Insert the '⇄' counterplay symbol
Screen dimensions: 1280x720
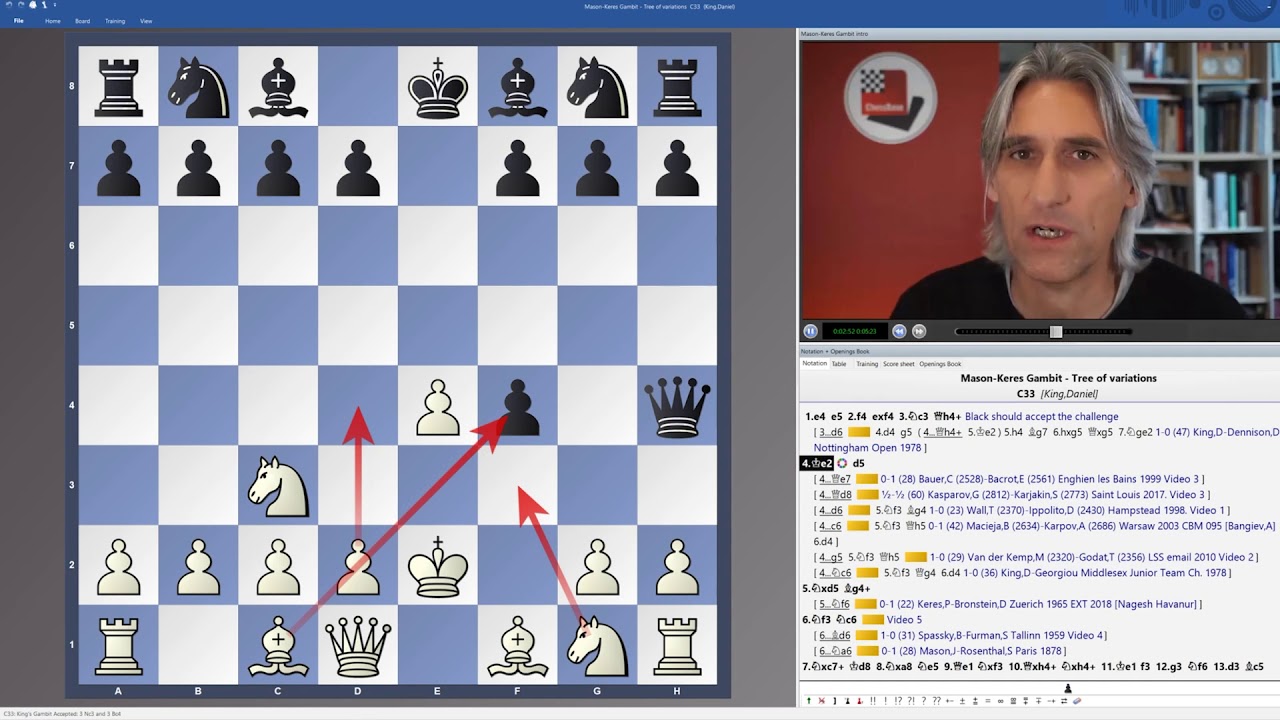tap(1064, 701)
